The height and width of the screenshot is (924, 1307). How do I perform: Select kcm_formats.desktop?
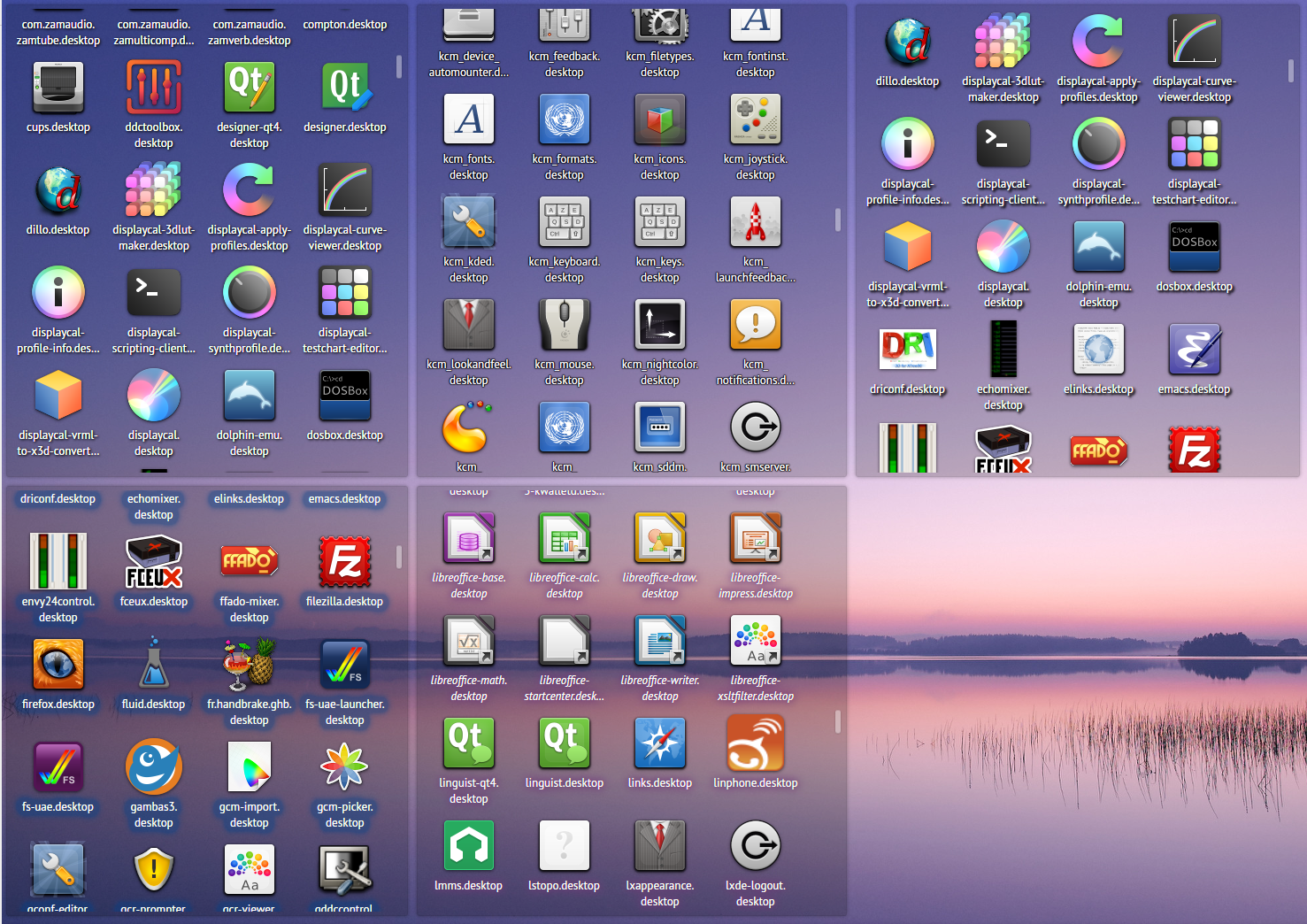coord(565,119)
